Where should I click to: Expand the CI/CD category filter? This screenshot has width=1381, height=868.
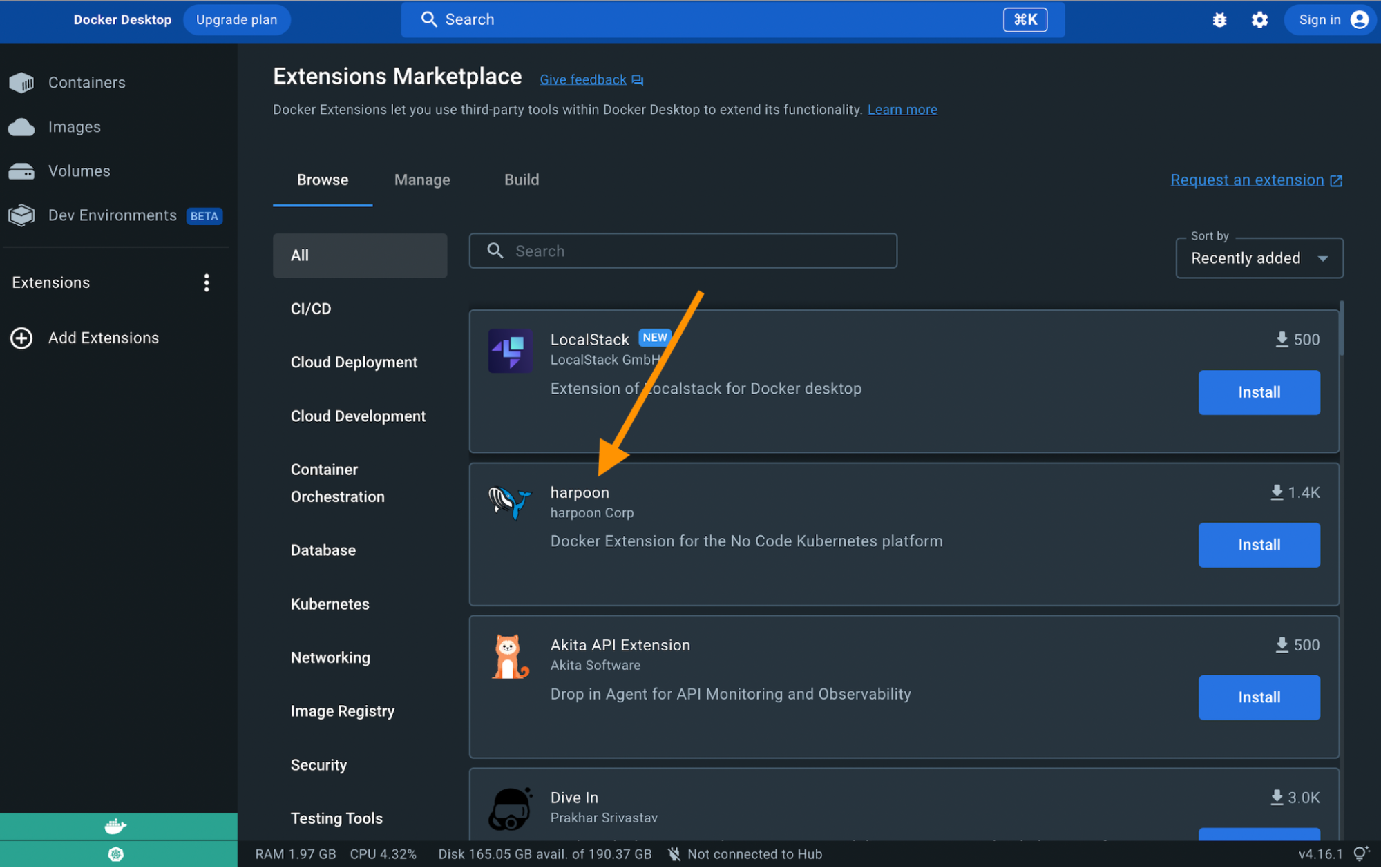click(x=309, y=308)
